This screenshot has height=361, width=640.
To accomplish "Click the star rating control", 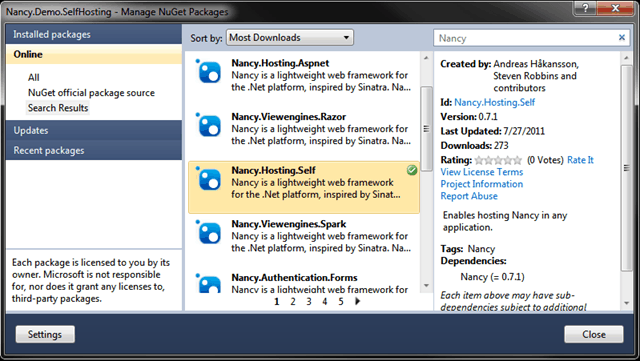I will [498, 160].
